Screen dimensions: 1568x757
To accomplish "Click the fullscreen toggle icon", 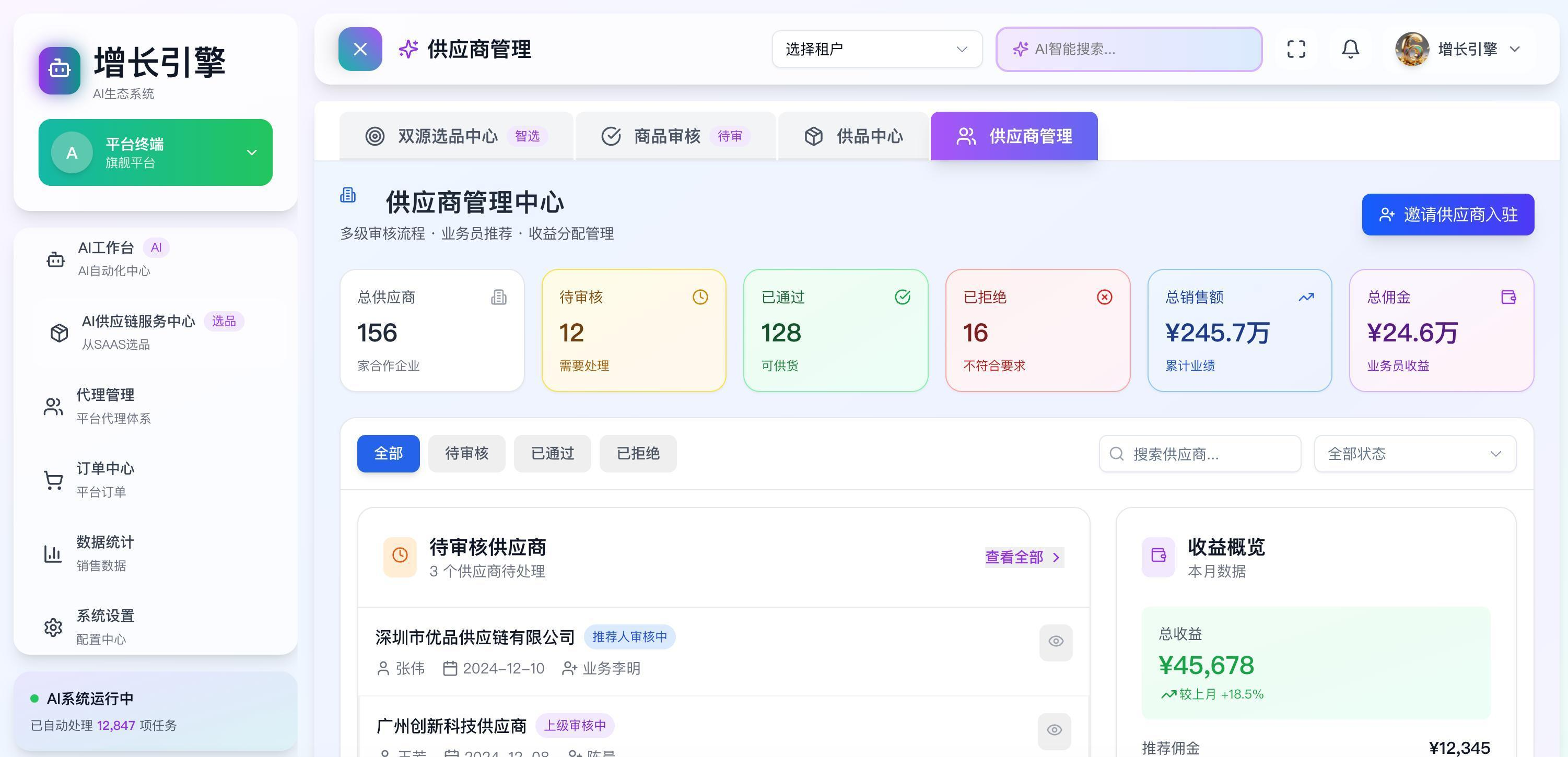I will [1296, 49].
